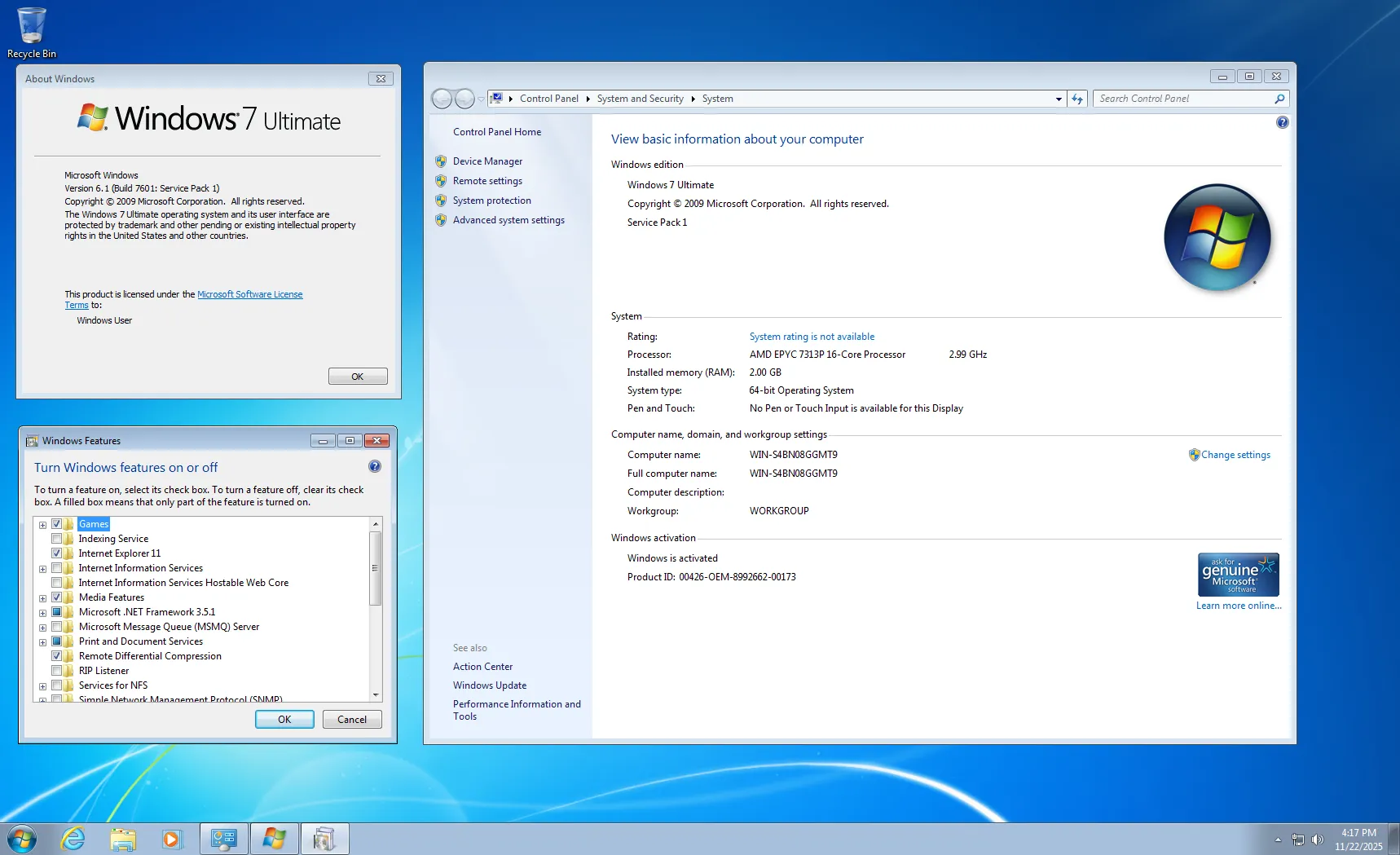This screenshot has width=1400, height=855.
Task: Click the help icon in Windows Features
Action: pyautogui.click(x=374, y=466)
